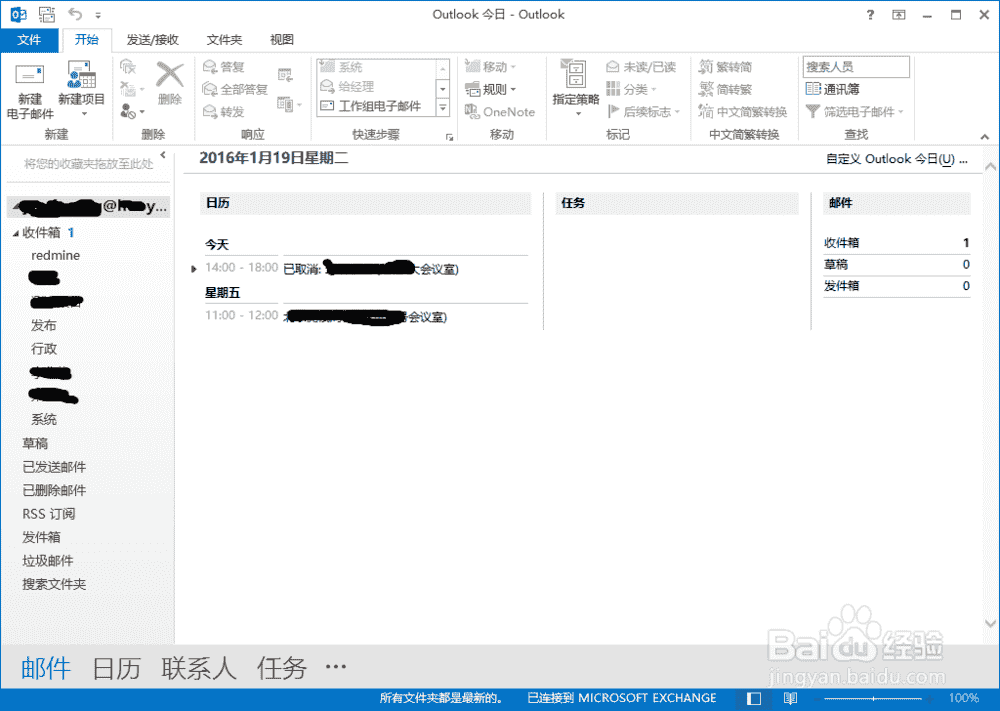Click 自定义 Outlook 今日 link
Screen dimensions: 1000x711
coord(896,159)
